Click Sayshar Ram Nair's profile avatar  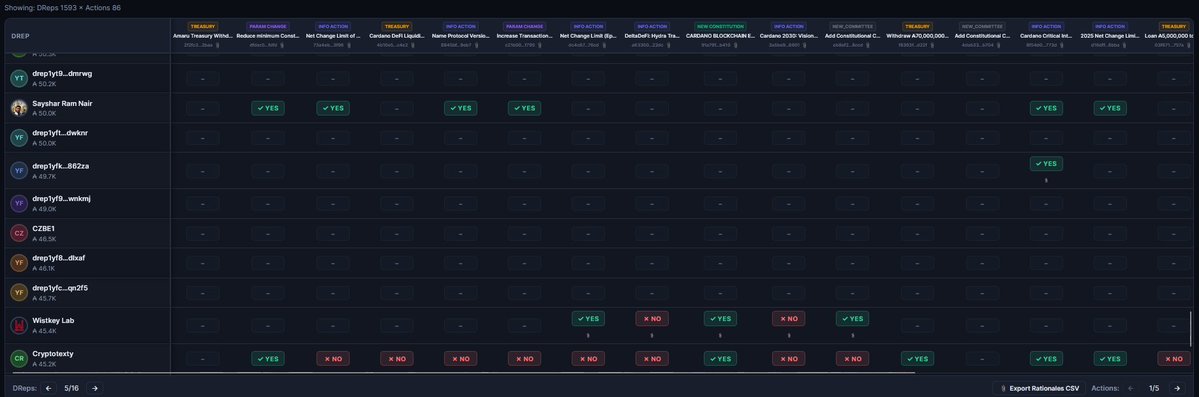(x=19, y=108)
